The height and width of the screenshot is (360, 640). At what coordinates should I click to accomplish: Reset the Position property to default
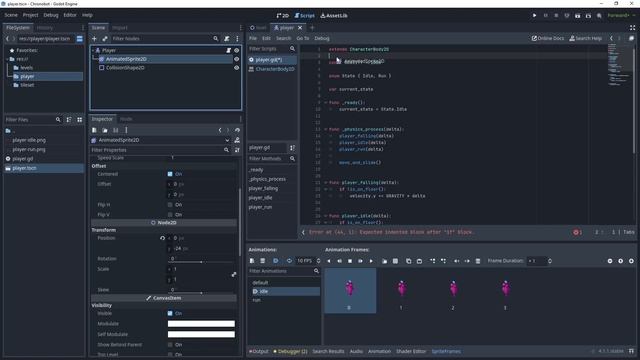[x=162, y=238]
